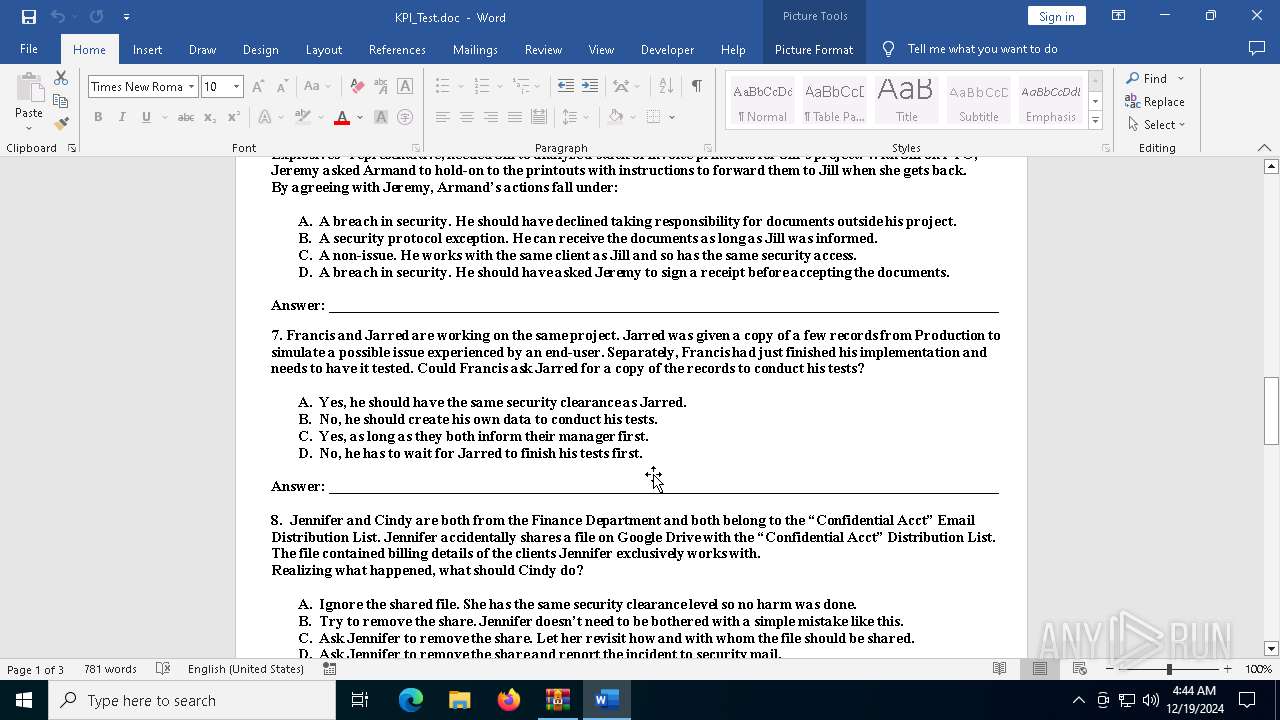Decrease font size with Shrink Font
Image resolution: width=1280 pixels, height=720 pixels.
[x=282, y=87]
